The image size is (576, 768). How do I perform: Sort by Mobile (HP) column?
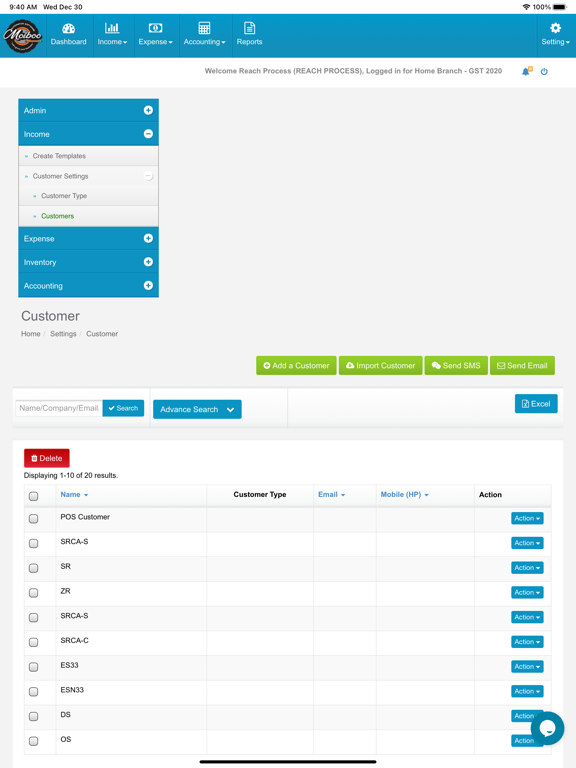click(x=405, y=495)
